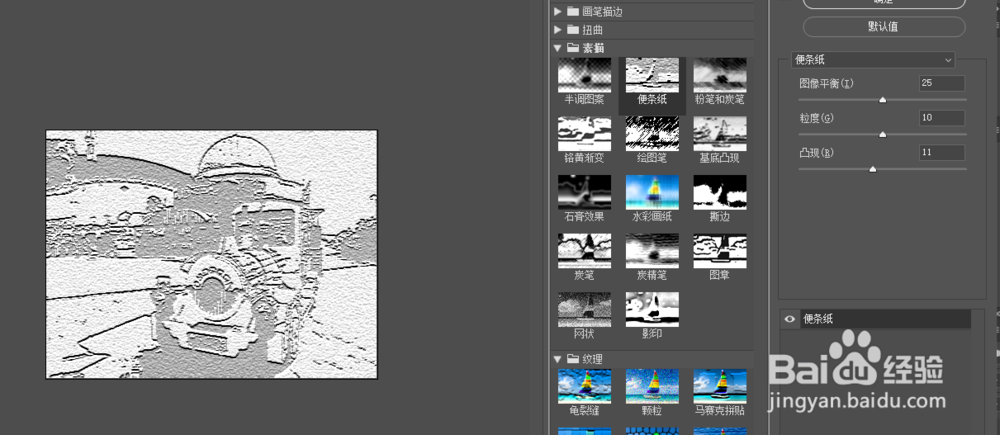The height and width of the screenshot is (435, 1000).
Task: Apply the 铬黄渐变 filter thumbnail
Action: (x=584, y=134)
